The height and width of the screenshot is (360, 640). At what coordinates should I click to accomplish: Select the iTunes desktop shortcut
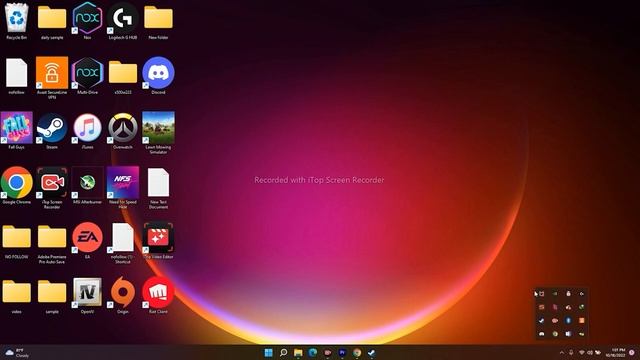(87, 131)
